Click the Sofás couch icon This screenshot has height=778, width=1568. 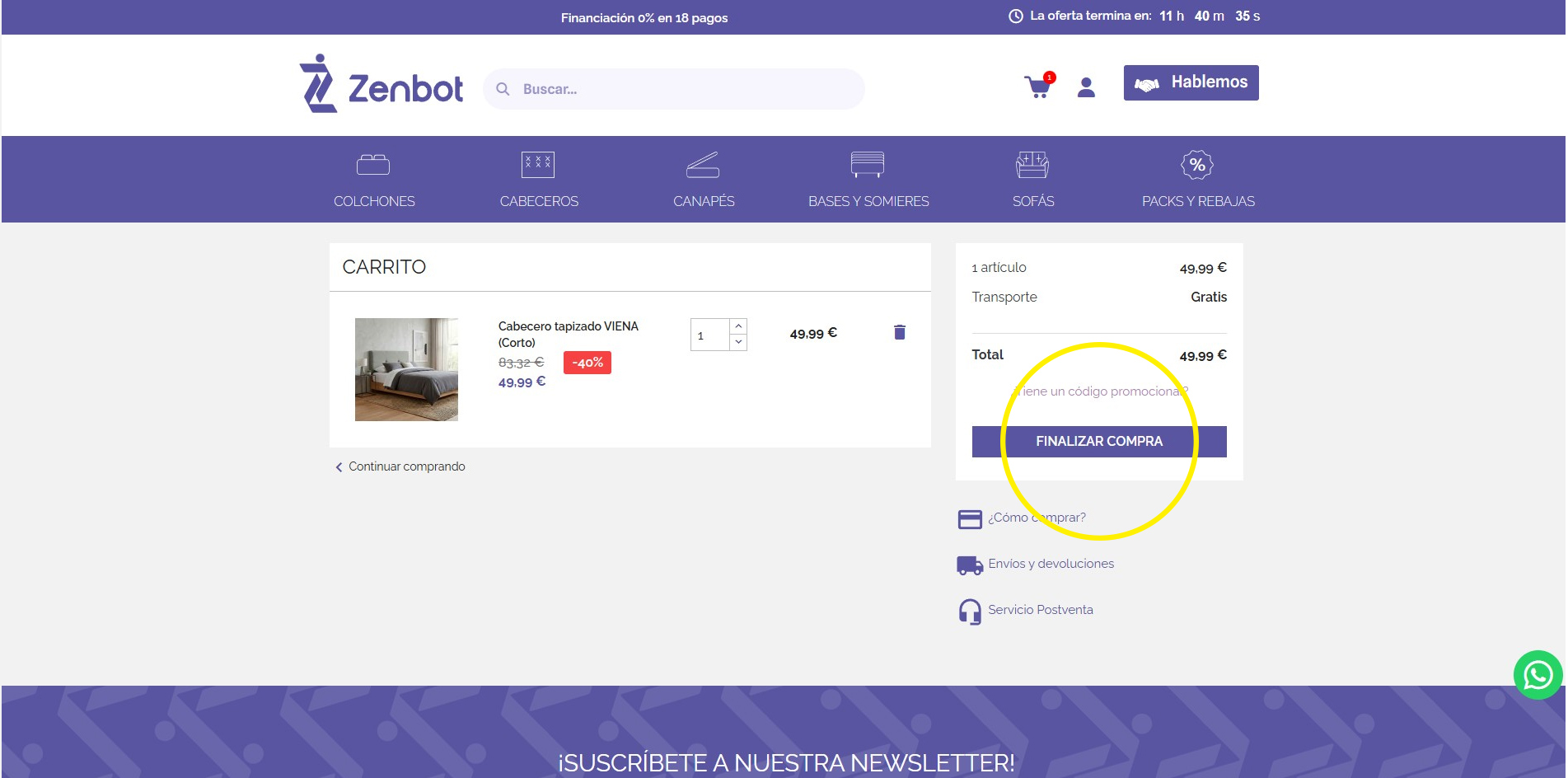(1032, 165)
